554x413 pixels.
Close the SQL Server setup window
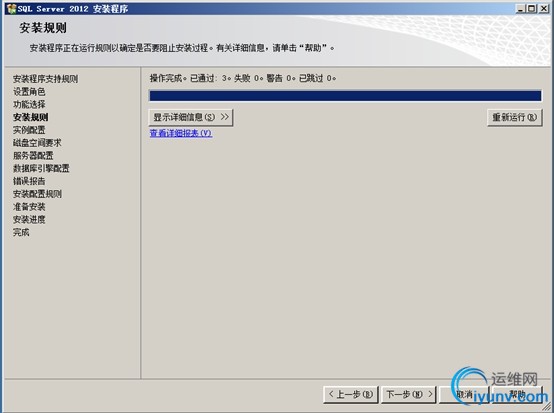tap(543, 8)
